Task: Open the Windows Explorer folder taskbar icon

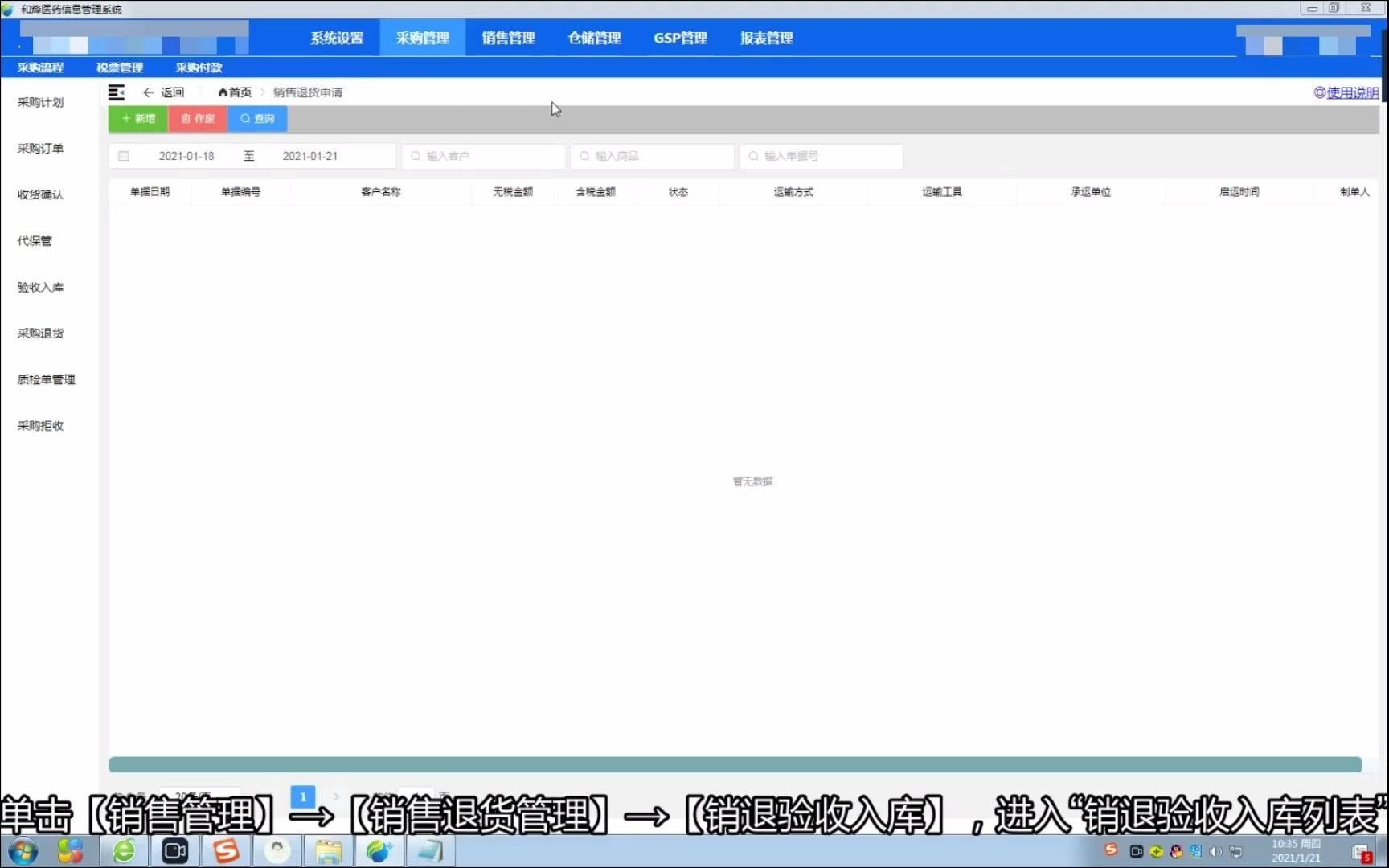Action: 328,851
